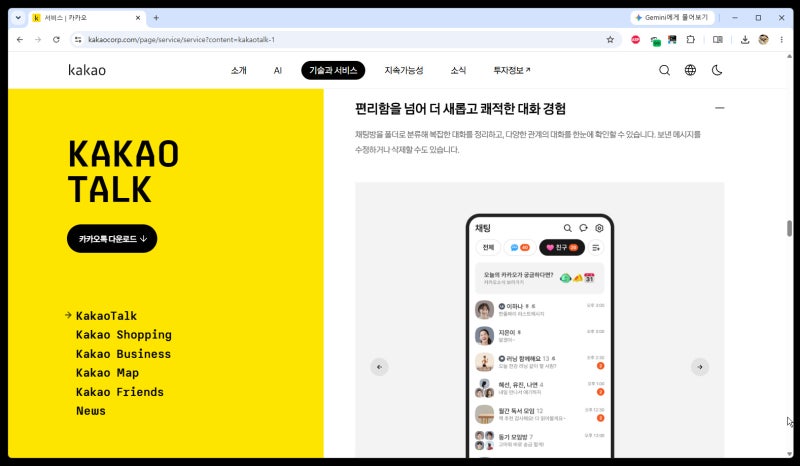This screenshot has width=800, height=466.
Task: Open the Extensions puzzle icon
Action: [x=690, y=39]
